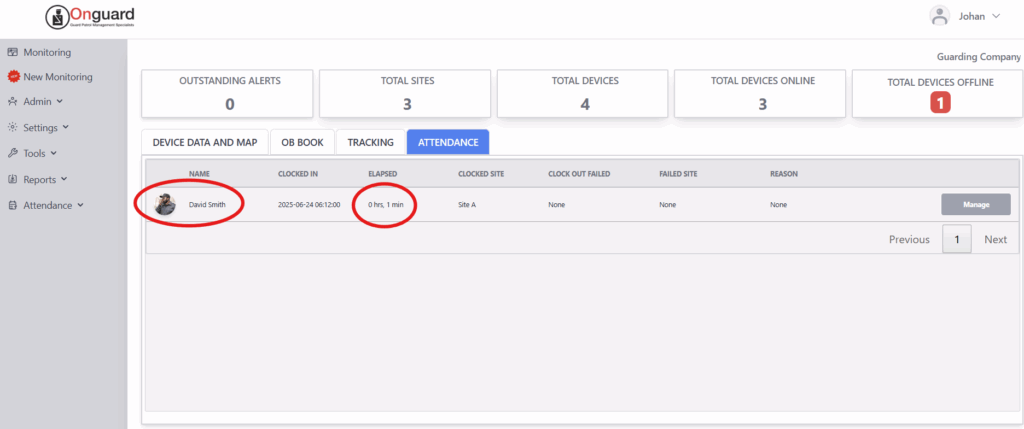
Task: Click the Tools wrench icon
Action: pos(12,153)
